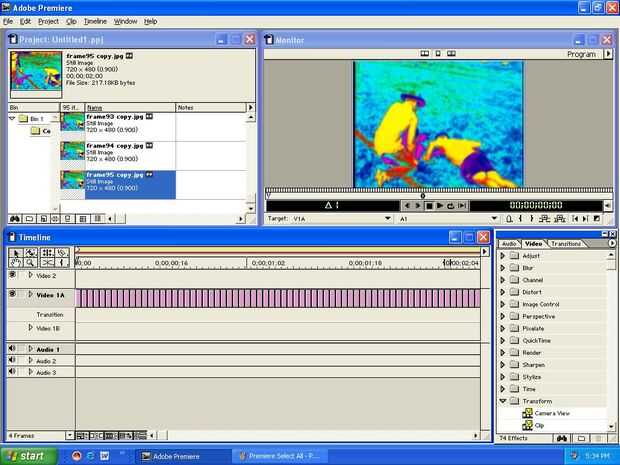Switch Project window to List View
This screenshot has width=620, height=465.
(97, 219)
